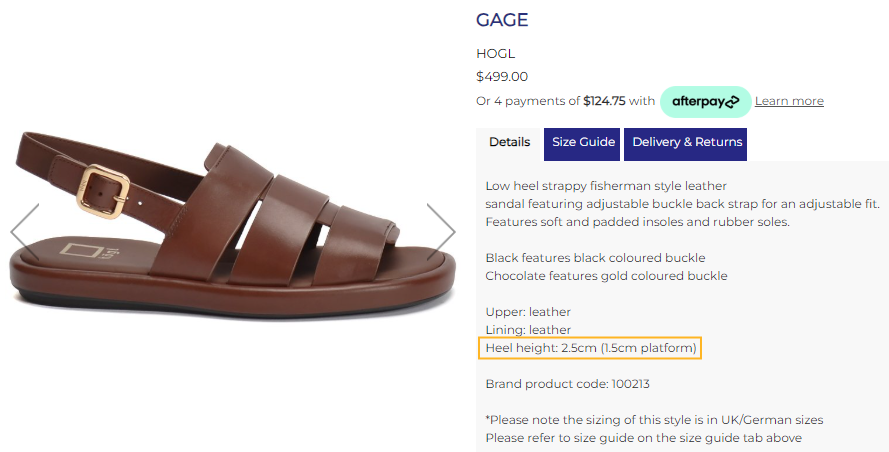Click the Upper: leather line
889x452 pixels.
[528, 312]
